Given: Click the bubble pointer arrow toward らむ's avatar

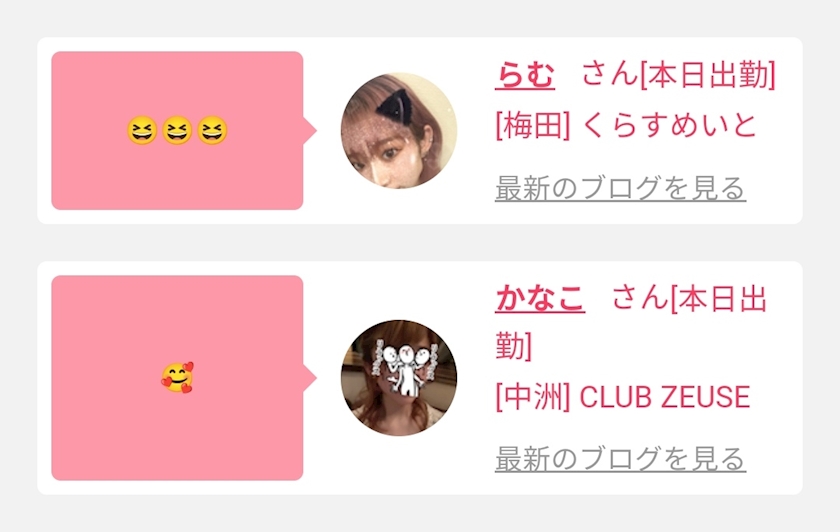Looking at the screenshot, I should point(310,131).
